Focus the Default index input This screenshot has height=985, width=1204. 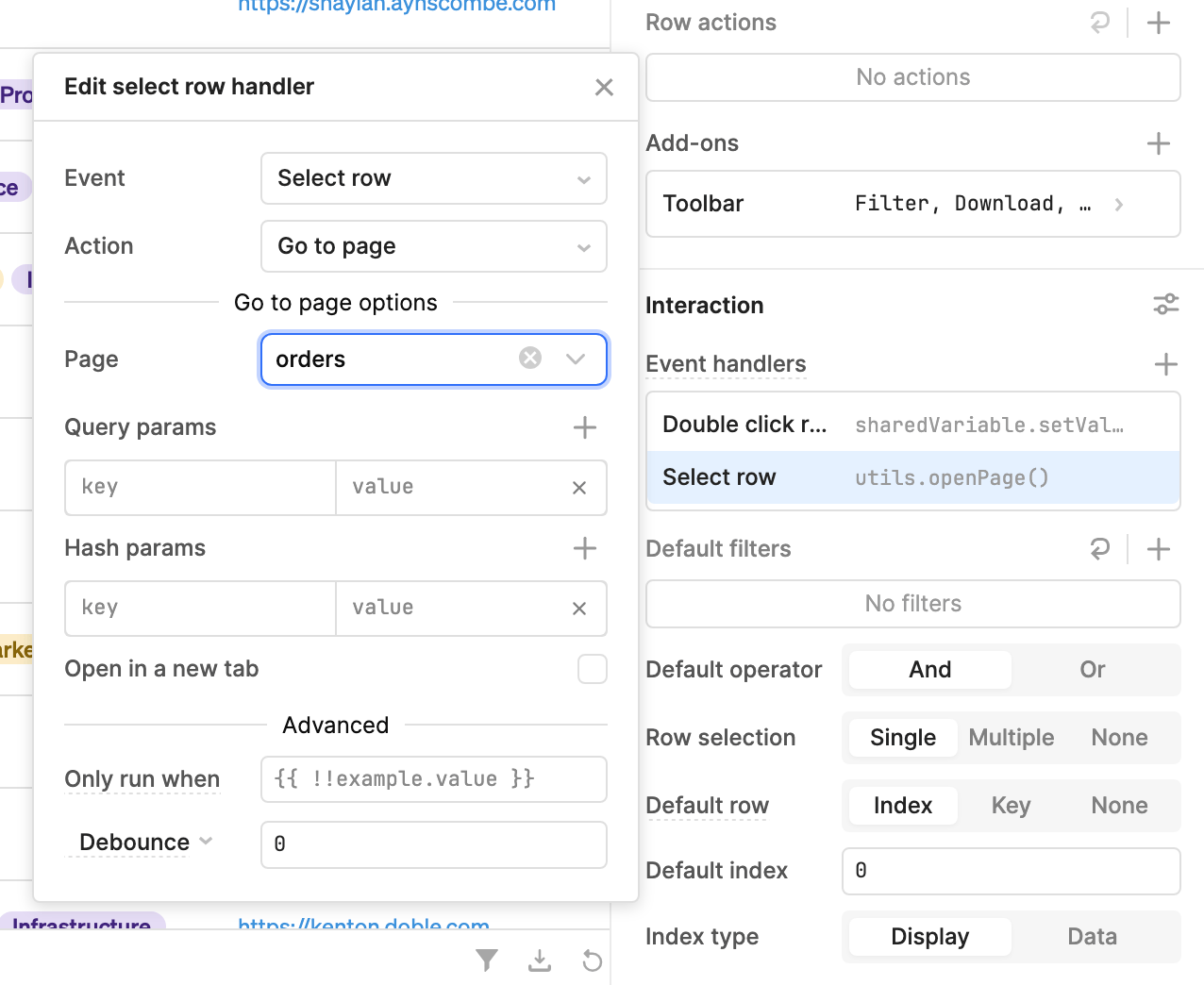point(1012,871)
